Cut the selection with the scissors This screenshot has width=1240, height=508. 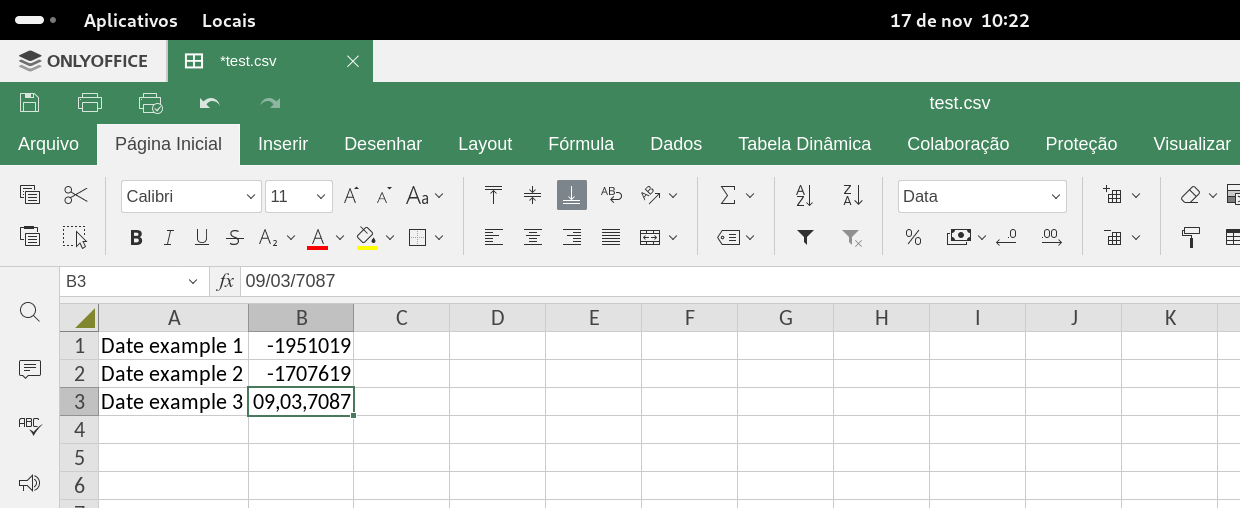76,195
